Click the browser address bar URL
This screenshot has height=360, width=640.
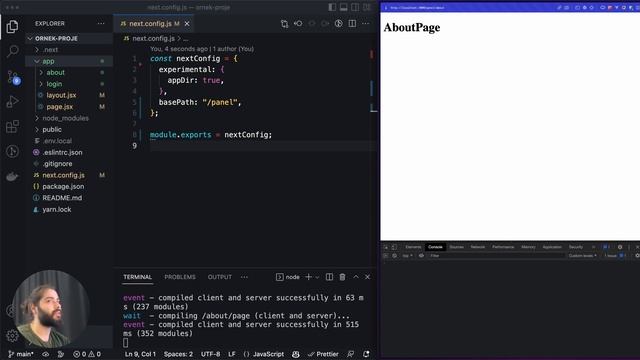pos(417,7)
